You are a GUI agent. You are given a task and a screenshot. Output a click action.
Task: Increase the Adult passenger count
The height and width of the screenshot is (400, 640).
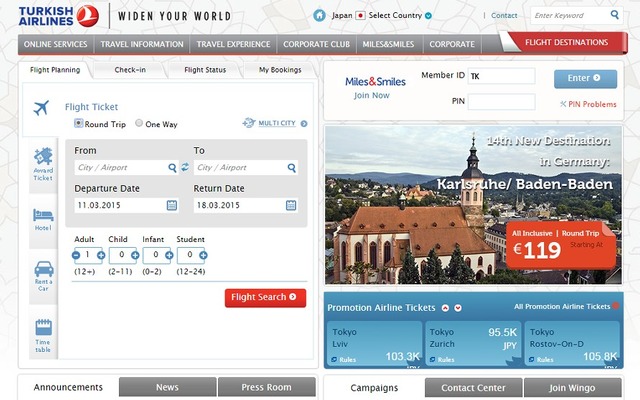[x=101, y=256]
